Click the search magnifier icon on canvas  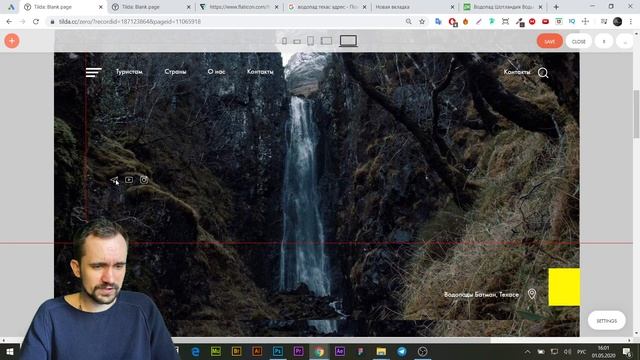click(543, 73)
